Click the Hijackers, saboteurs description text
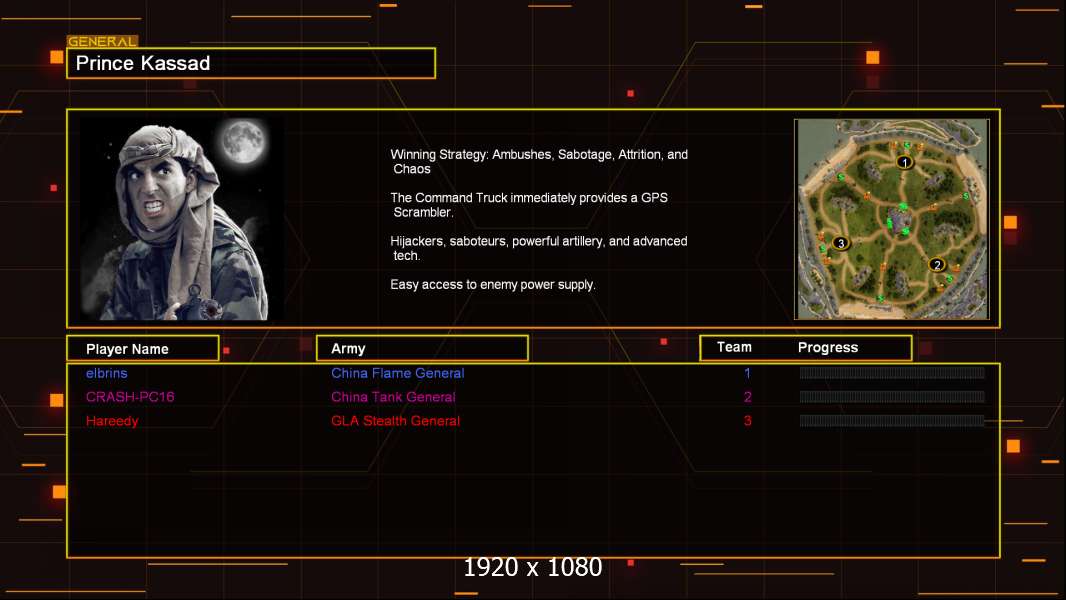Image resolution: width=1066 pixels, height=600 pixels. [538, 248]
